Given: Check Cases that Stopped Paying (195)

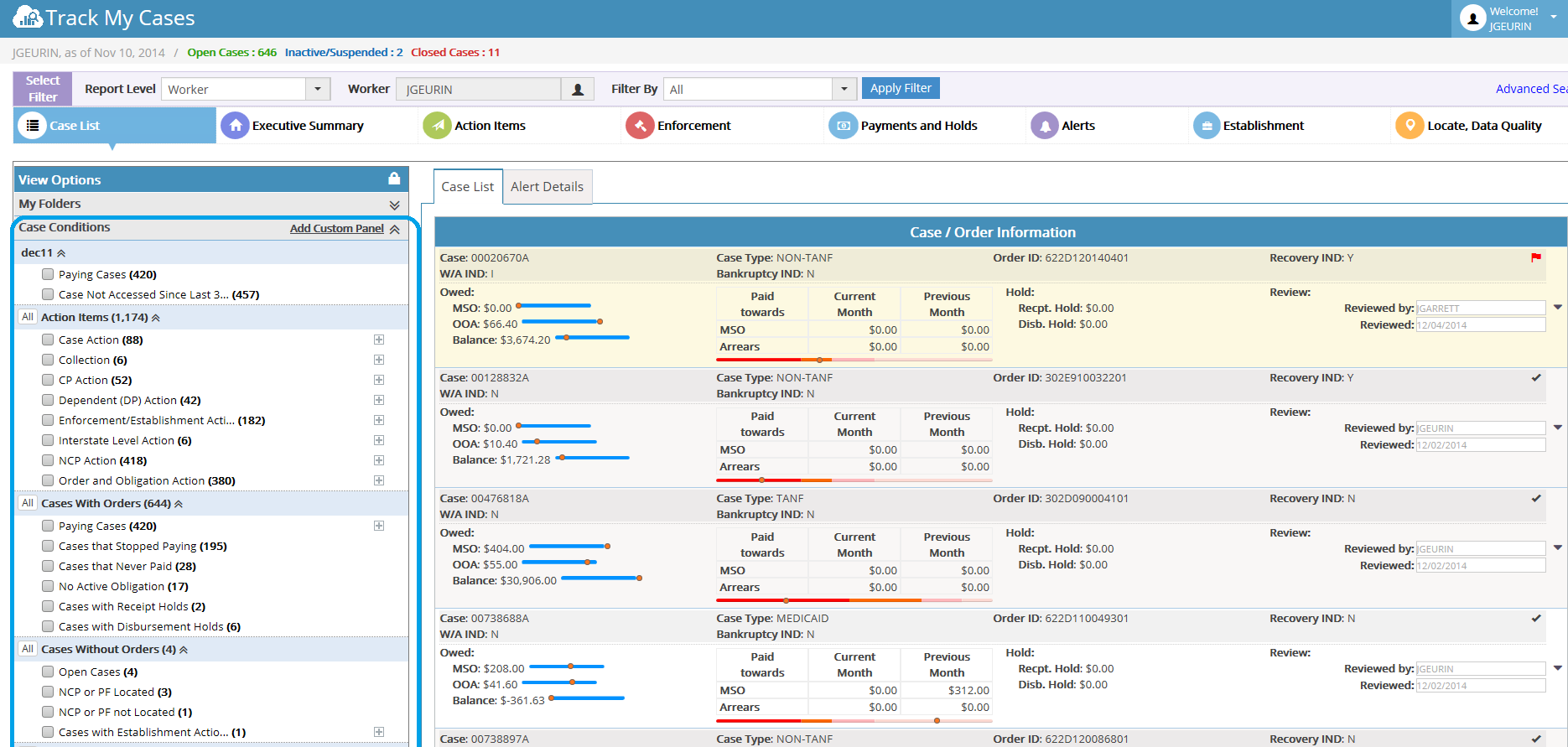Looking at the screenshot, I should (48, 546).
